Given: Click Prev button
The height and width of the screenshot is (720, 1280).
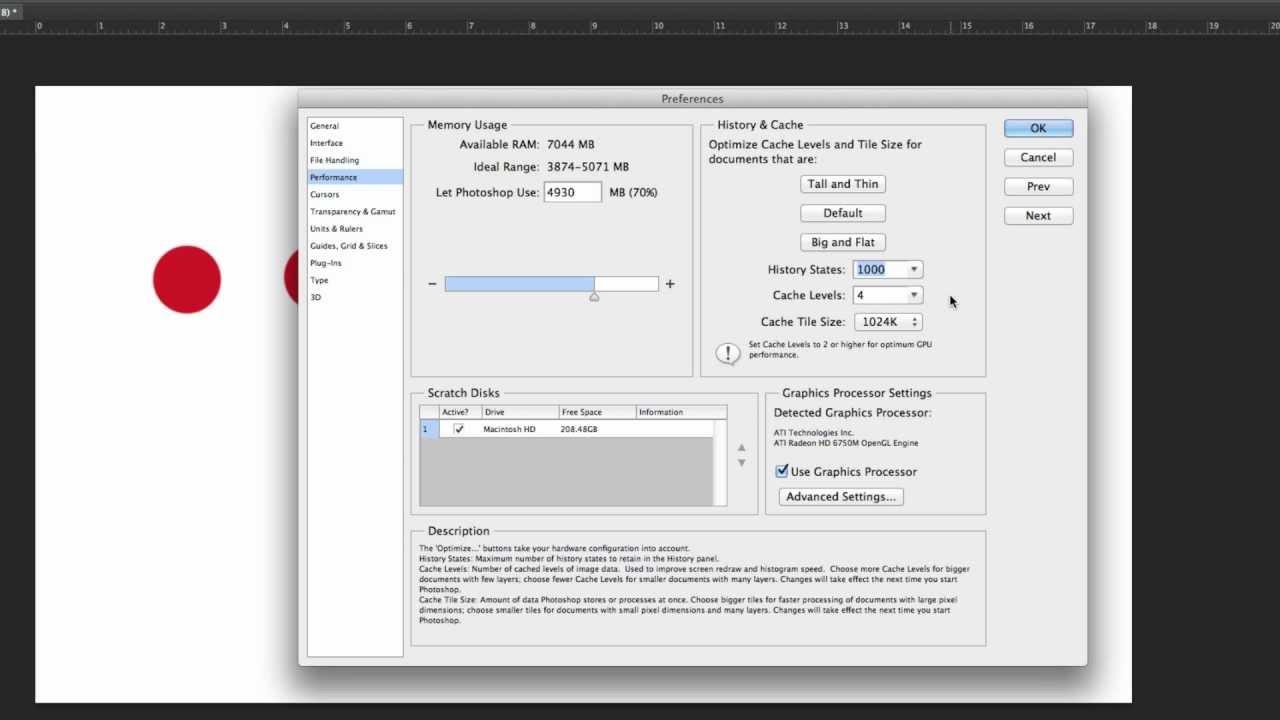Looking at the screenshot, I should (1038, 186).
